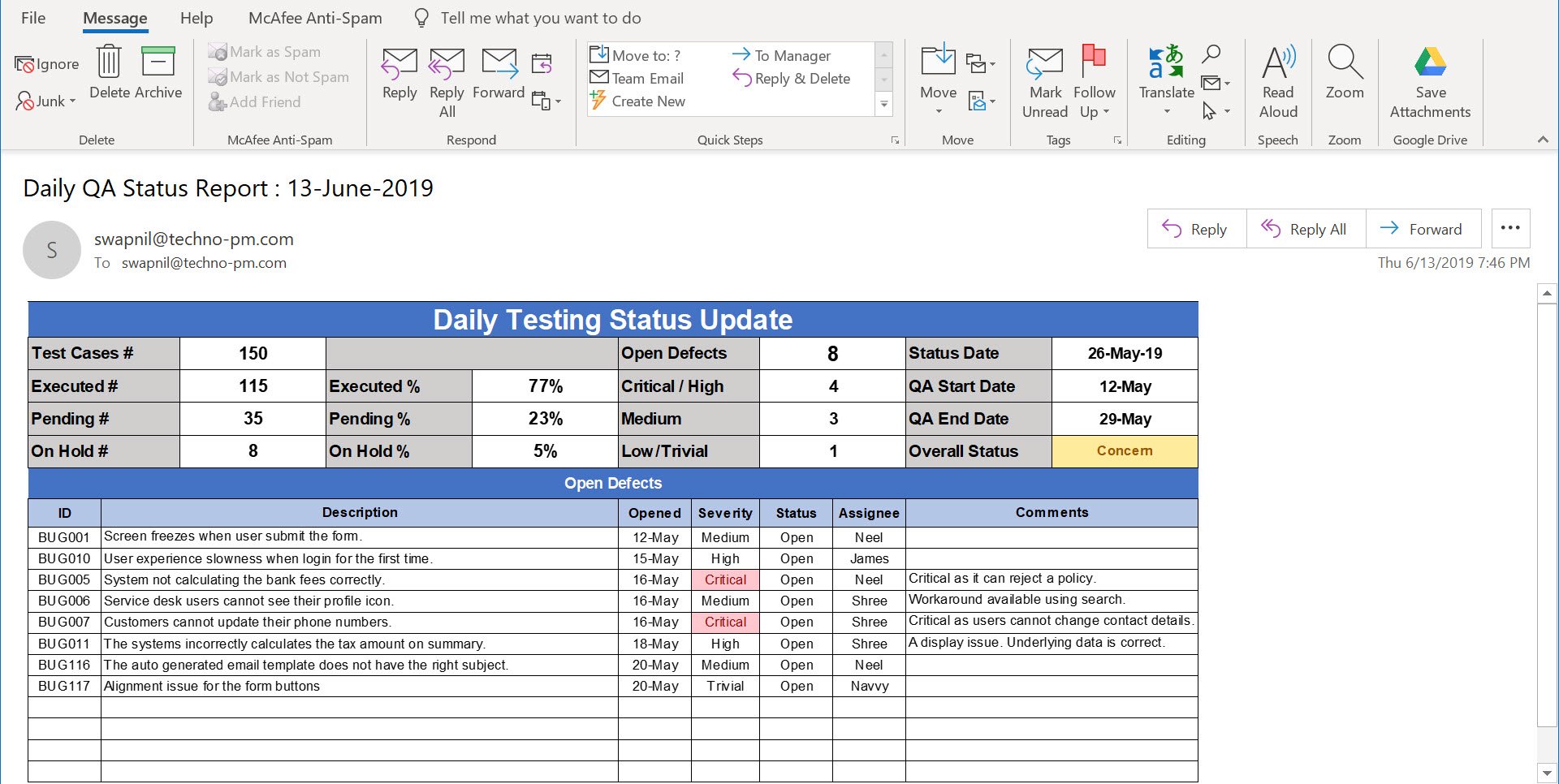1559x784 pixels.
Task: Run the Reply & Delete quick step
Action: tap(792, 79)
